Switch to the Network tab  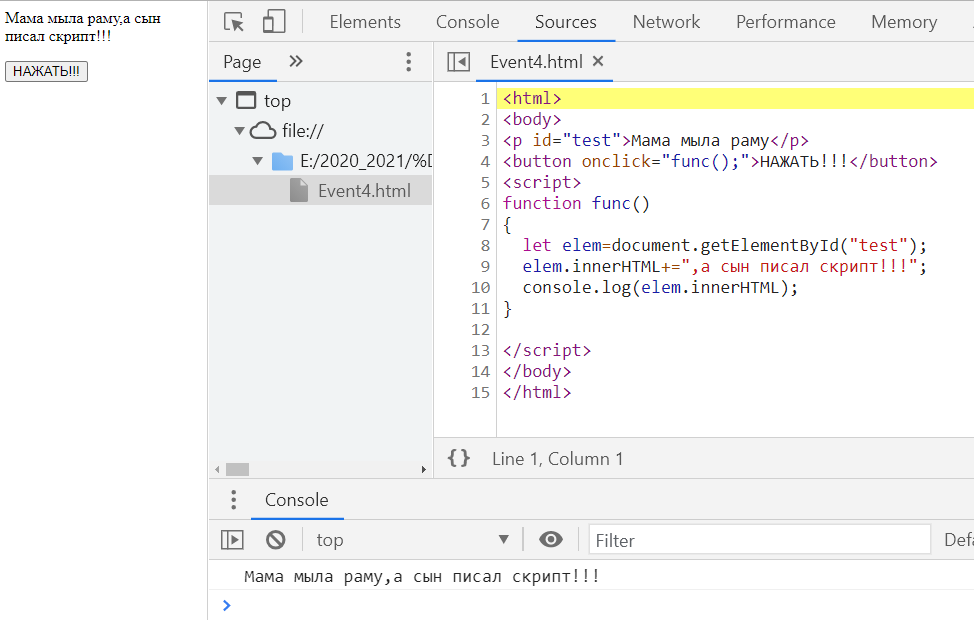(x=666, y=22)
